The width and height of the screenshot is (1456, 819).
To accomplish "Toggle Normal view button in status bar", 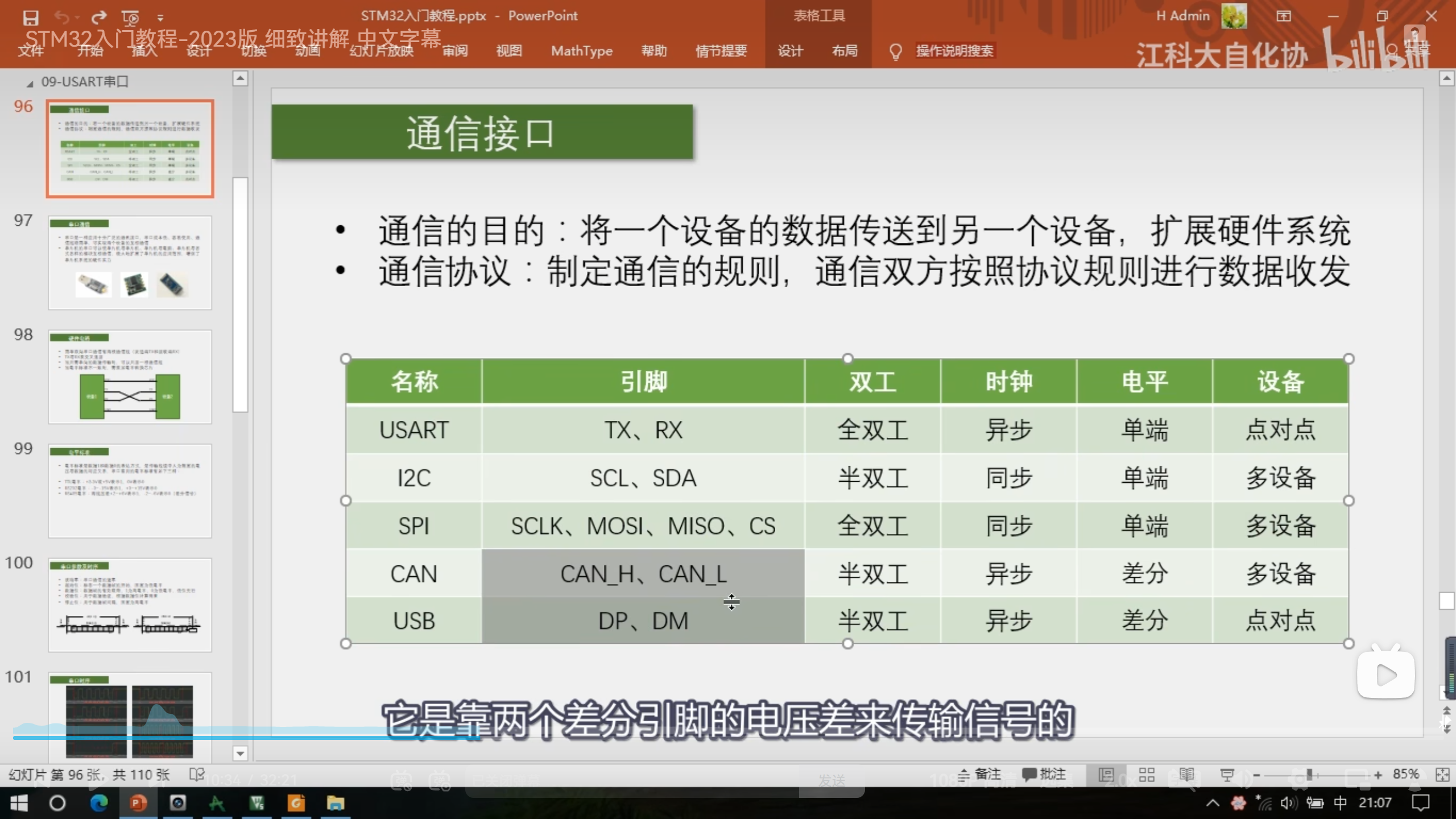I will point(1106,775).
